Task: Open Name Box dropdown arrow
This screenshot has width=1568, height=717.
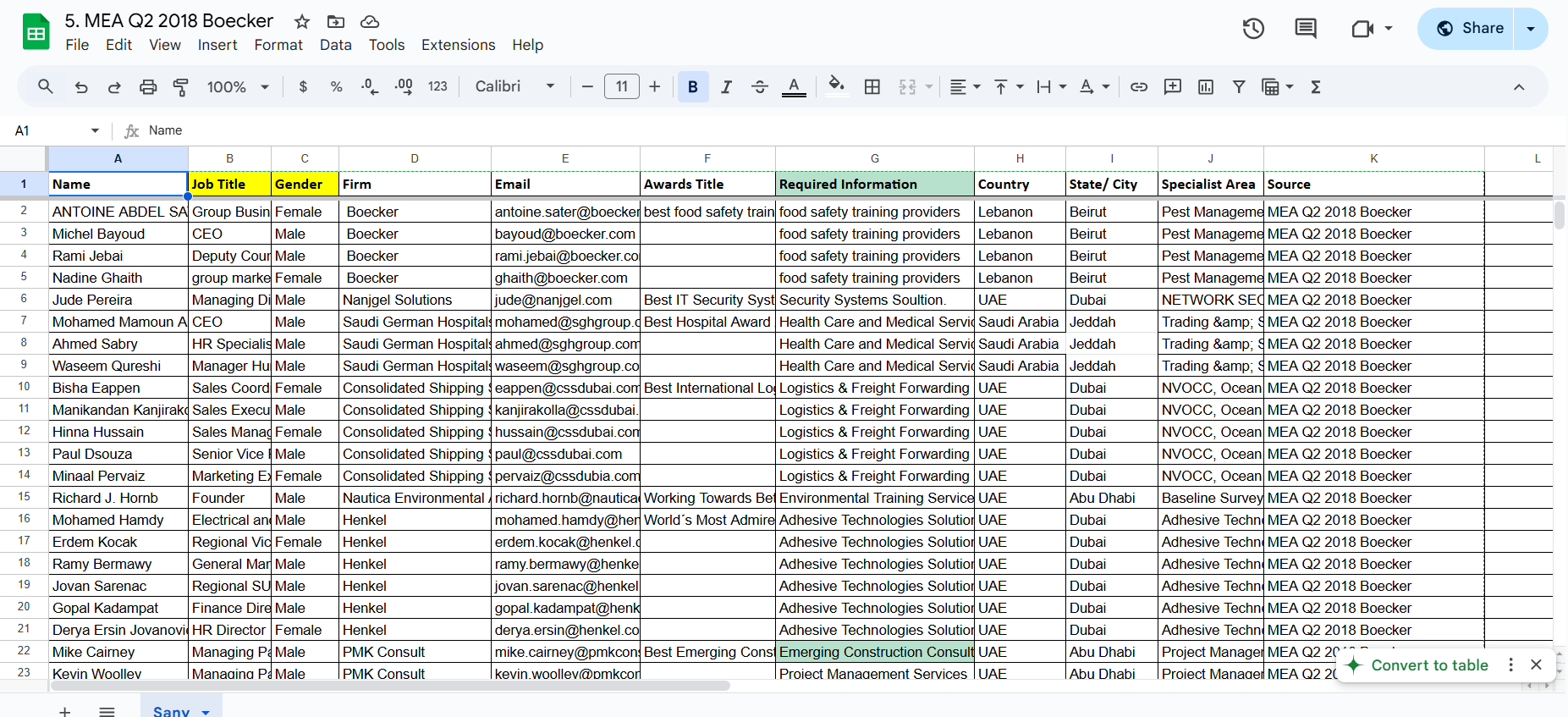Action: point(95,130)
